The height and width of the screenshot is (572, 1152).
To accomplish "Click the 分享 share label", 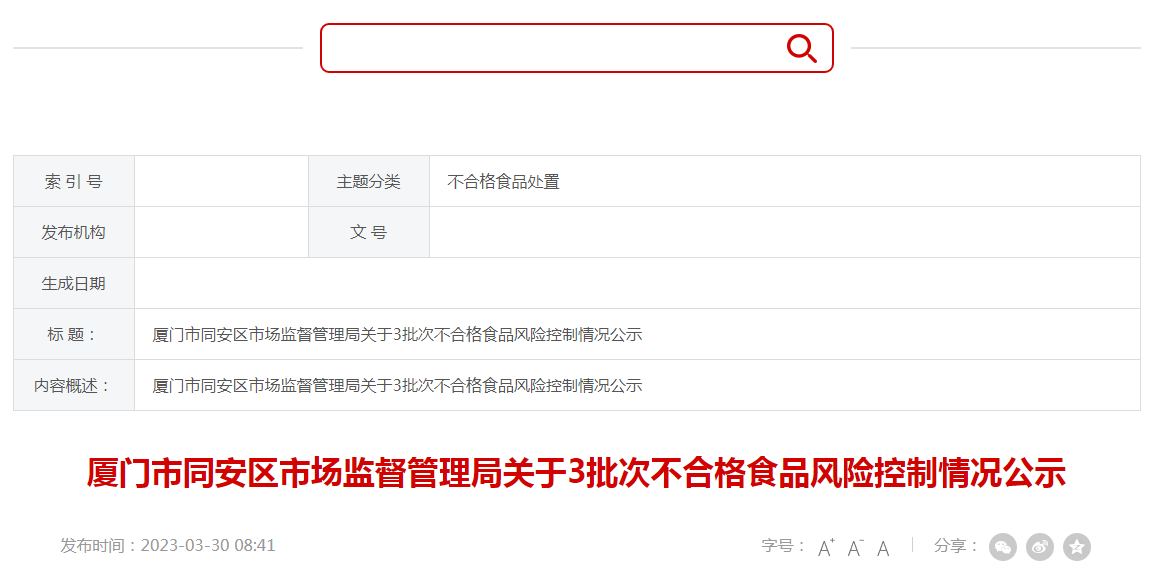I will pos(957,546).
